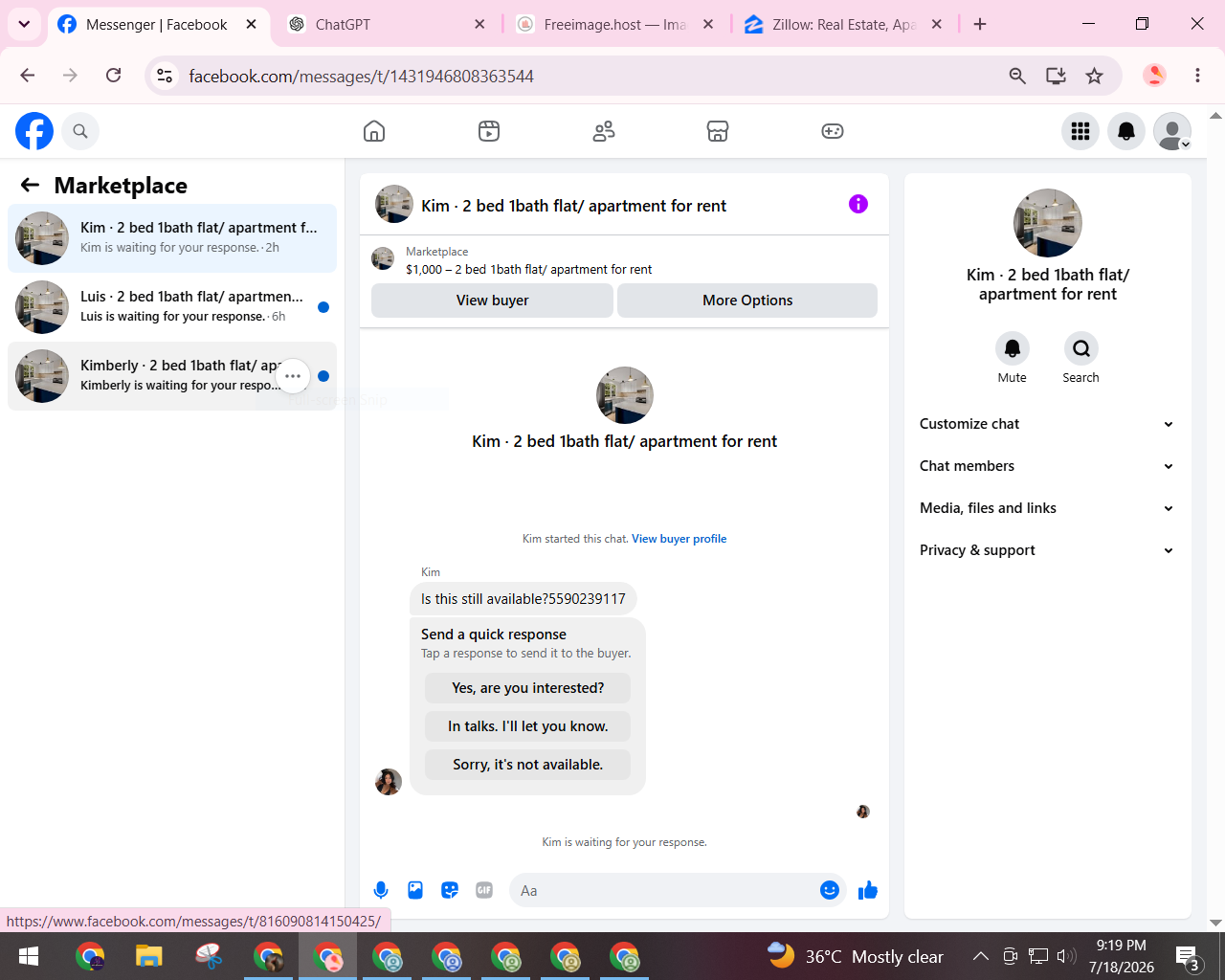Viewport: 1225px width, 980px height.
Task: Open the Gaming controller icon
Action: [x=833, y=131]
